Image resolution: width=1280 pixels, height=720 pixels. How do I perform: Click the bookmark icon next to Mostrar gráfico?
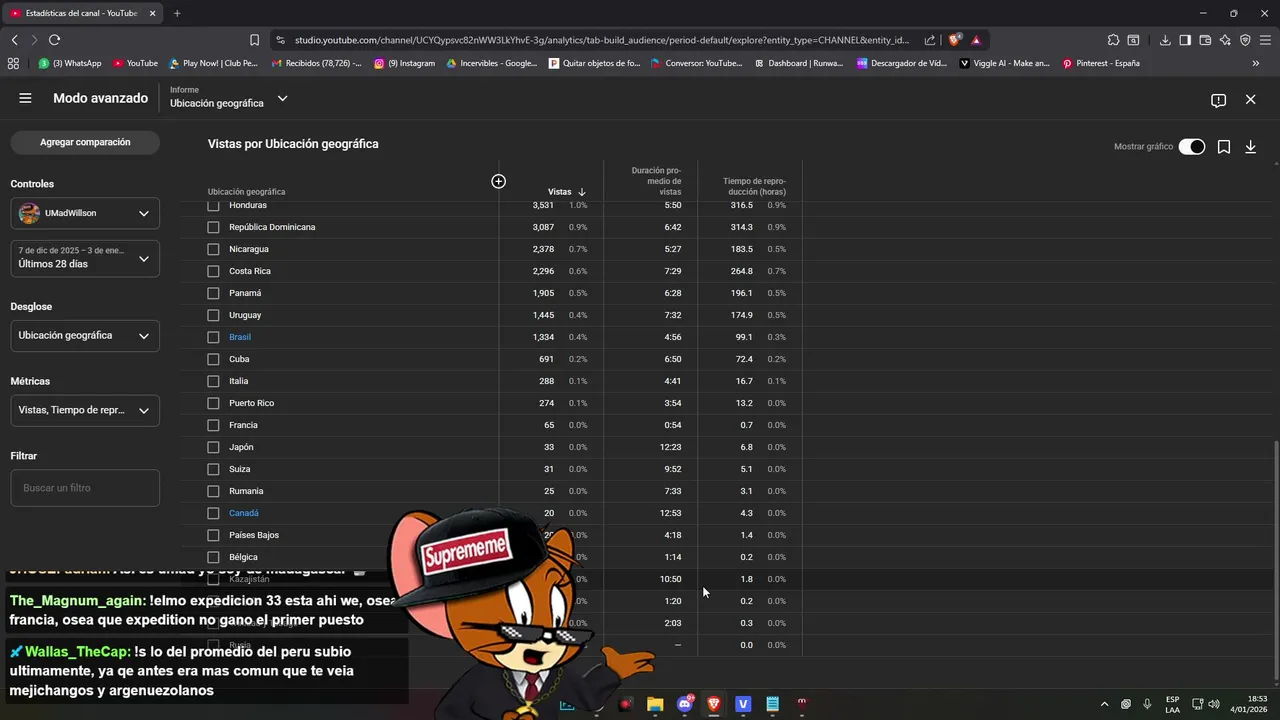[1223, 147]
